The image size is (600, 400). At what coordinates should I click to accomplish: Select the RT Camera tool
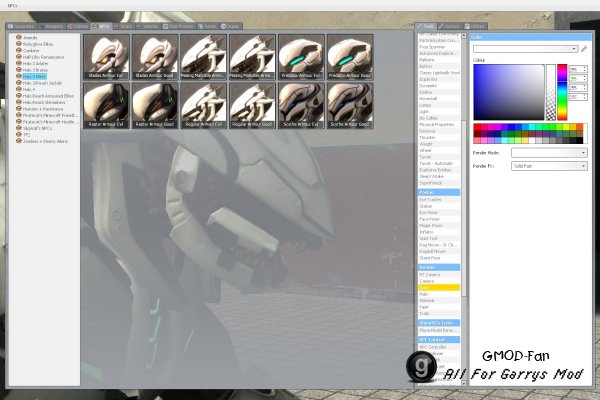(x=439, y=274)
